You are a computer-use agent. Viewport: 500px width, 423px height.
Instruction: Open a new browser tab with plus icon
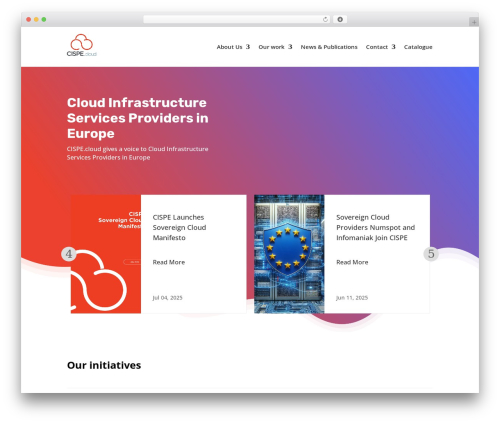474,22
